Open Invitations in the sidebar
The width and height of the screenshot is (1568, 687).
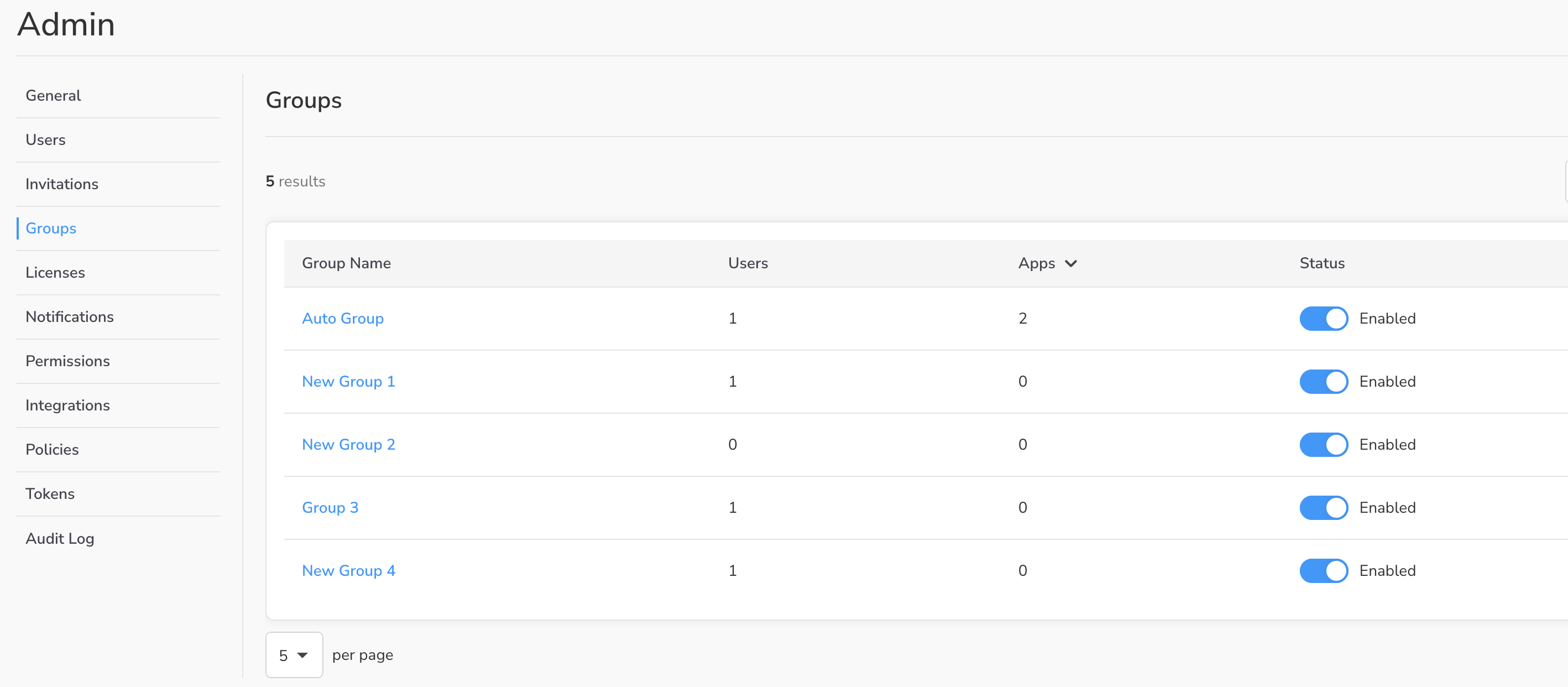coord(62,184)
